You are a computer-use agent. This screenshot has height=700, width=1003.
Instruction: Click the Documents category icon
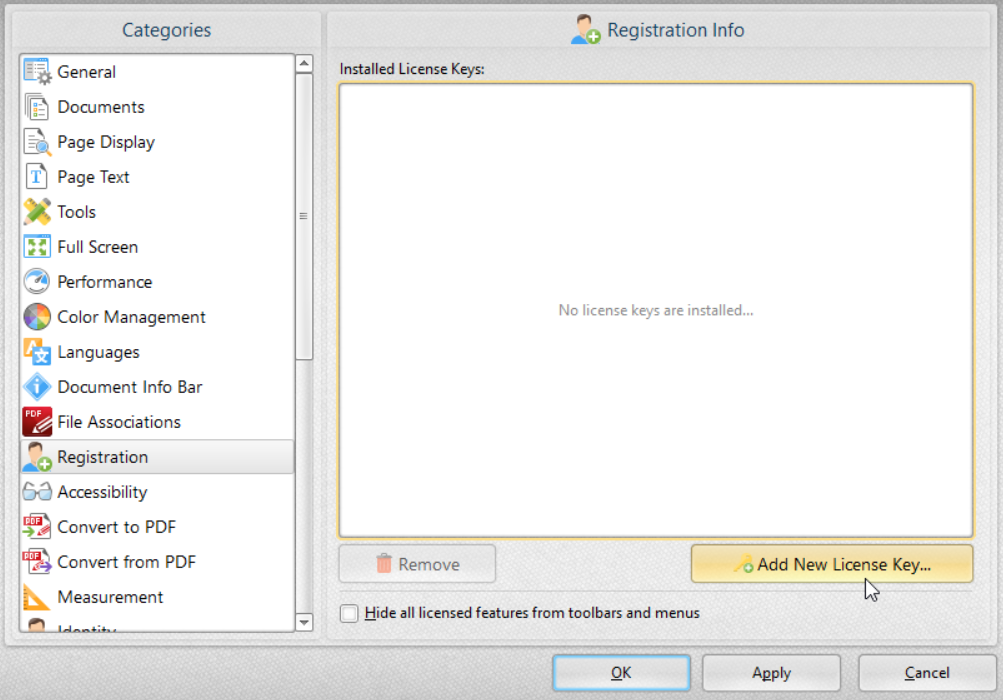pos(37,107)
